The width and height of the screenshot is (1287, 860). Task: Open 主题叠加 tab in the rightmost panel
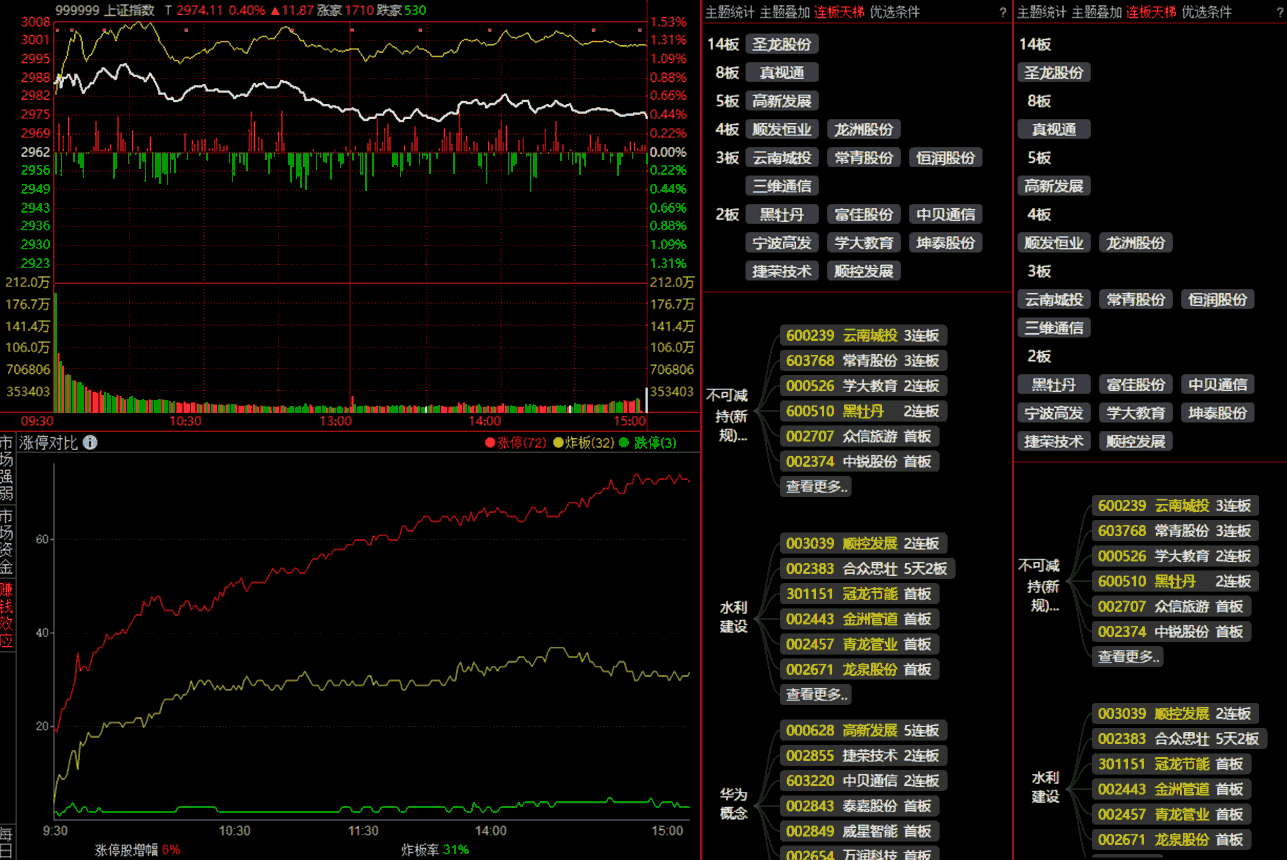pos(1096,12)
